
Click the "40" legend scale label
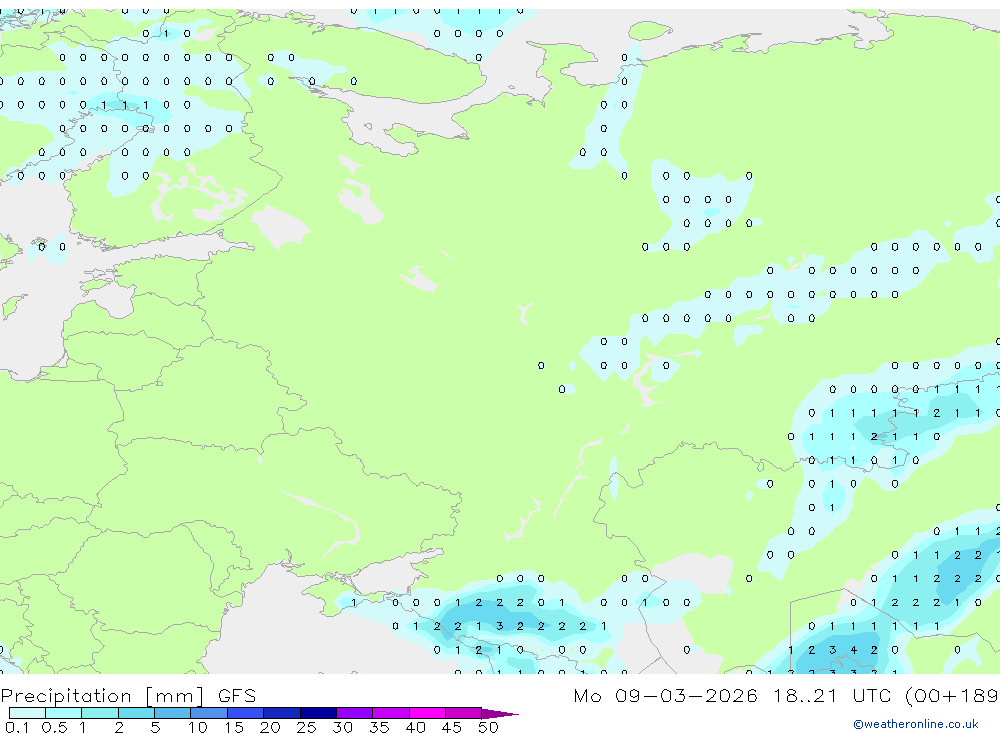coord(415,727)
